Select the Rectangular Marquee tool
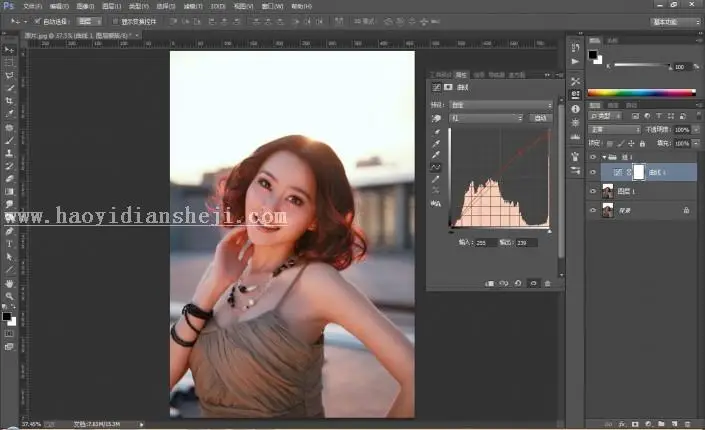Viewport: 705px width, 430px height. (9, 62)
